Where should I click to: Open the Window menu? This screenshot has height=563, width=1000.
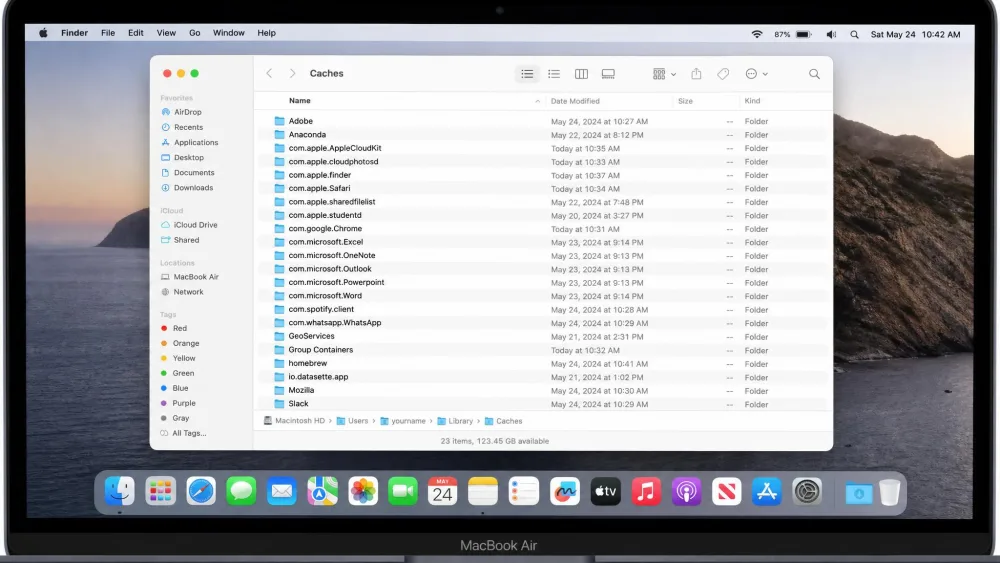click(x=228, y=33)
